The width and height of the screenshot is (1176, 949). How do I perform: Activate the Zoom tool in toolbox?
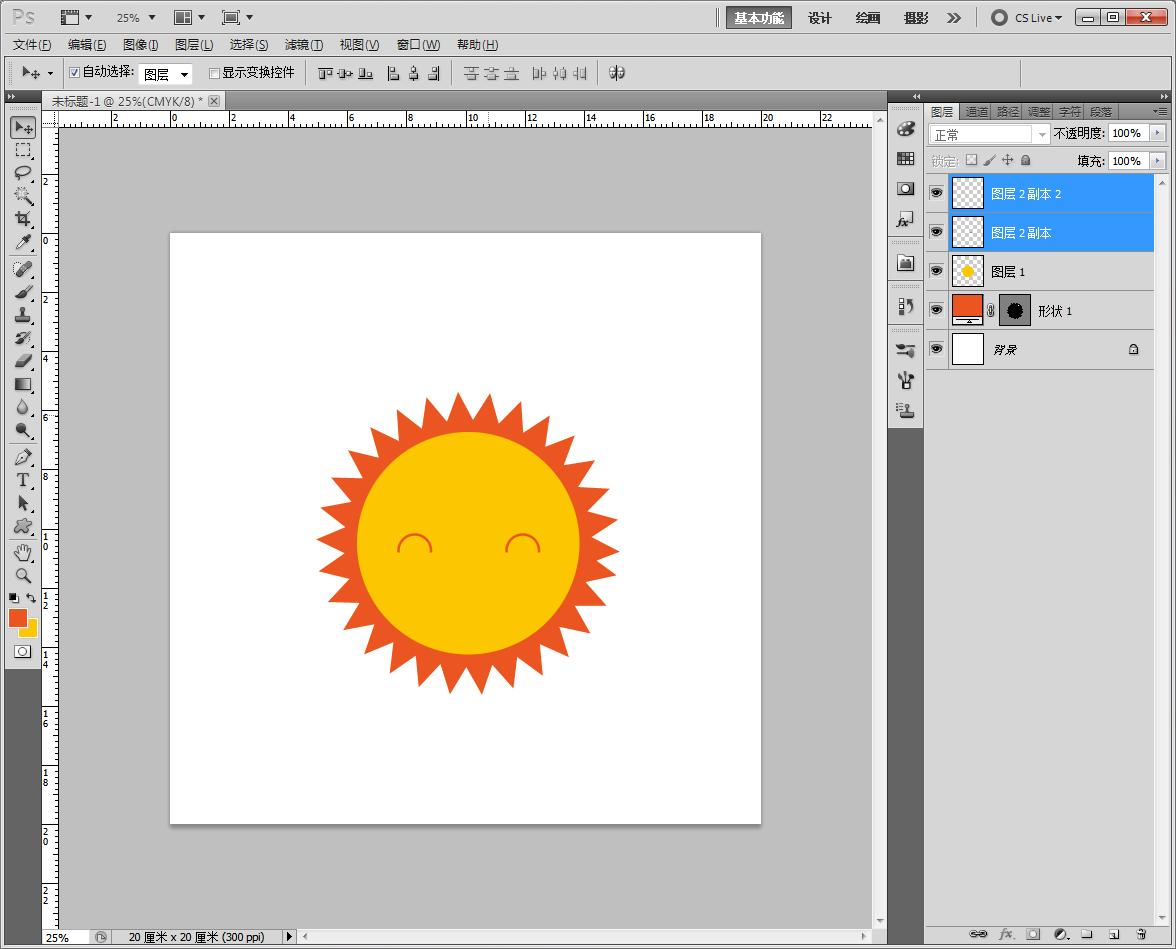(23, 576)
